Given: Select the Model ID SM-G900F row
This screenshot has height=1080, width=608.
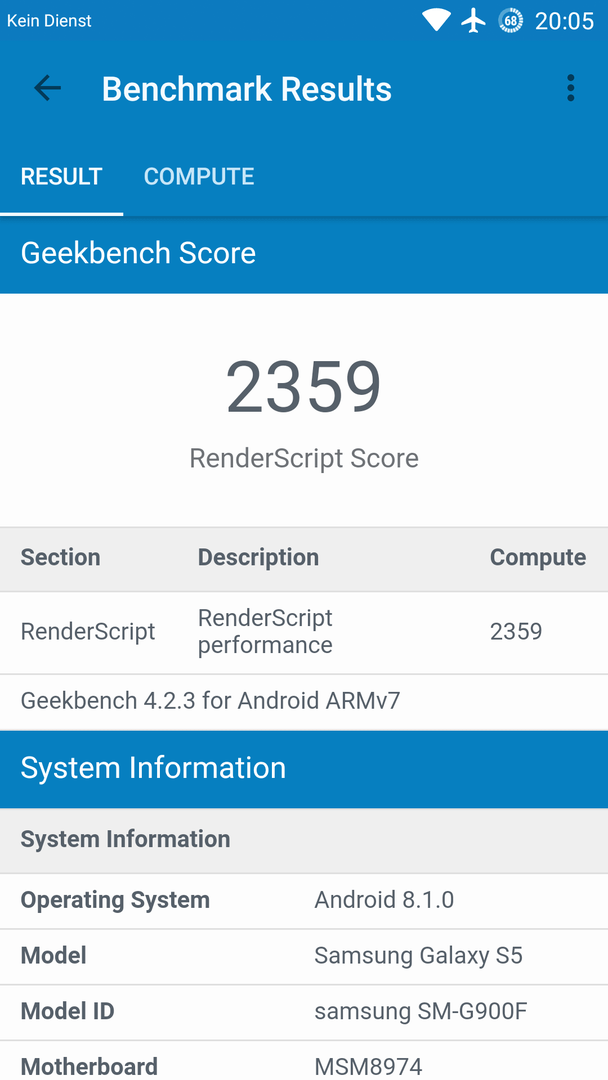Looking at the screenshot, I should (304, 1012).
